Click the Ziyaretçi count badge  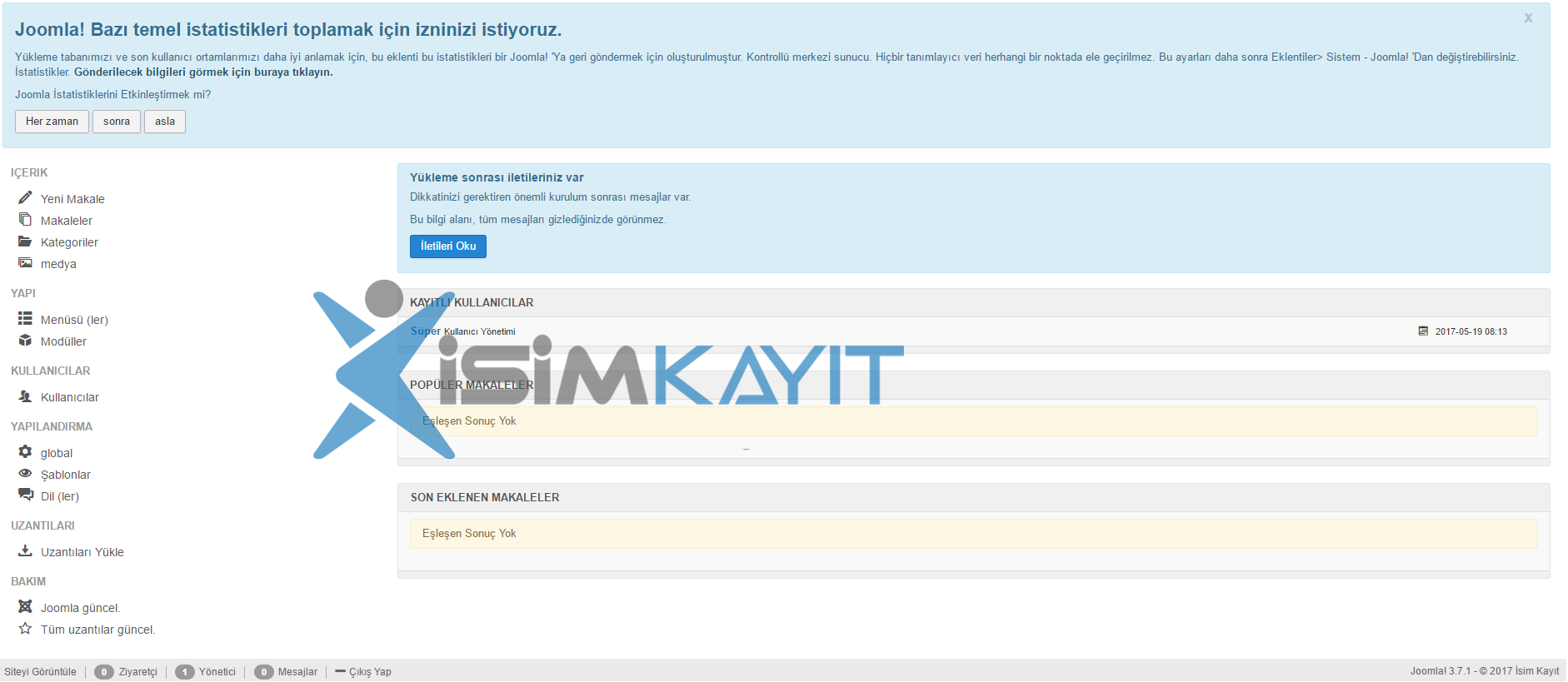tap(104, 672)
